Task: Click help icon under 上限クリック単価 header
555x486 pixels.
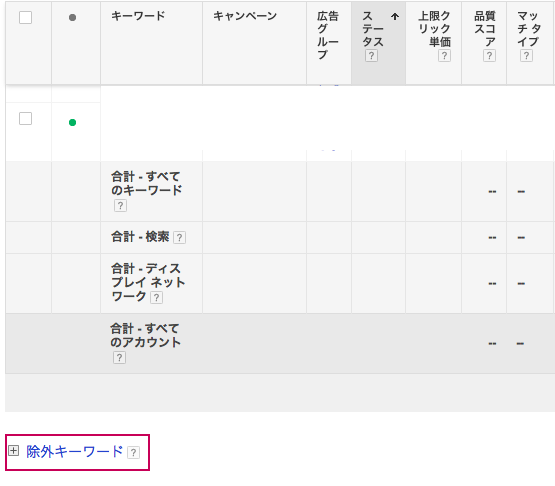Action: pos(444,56)
